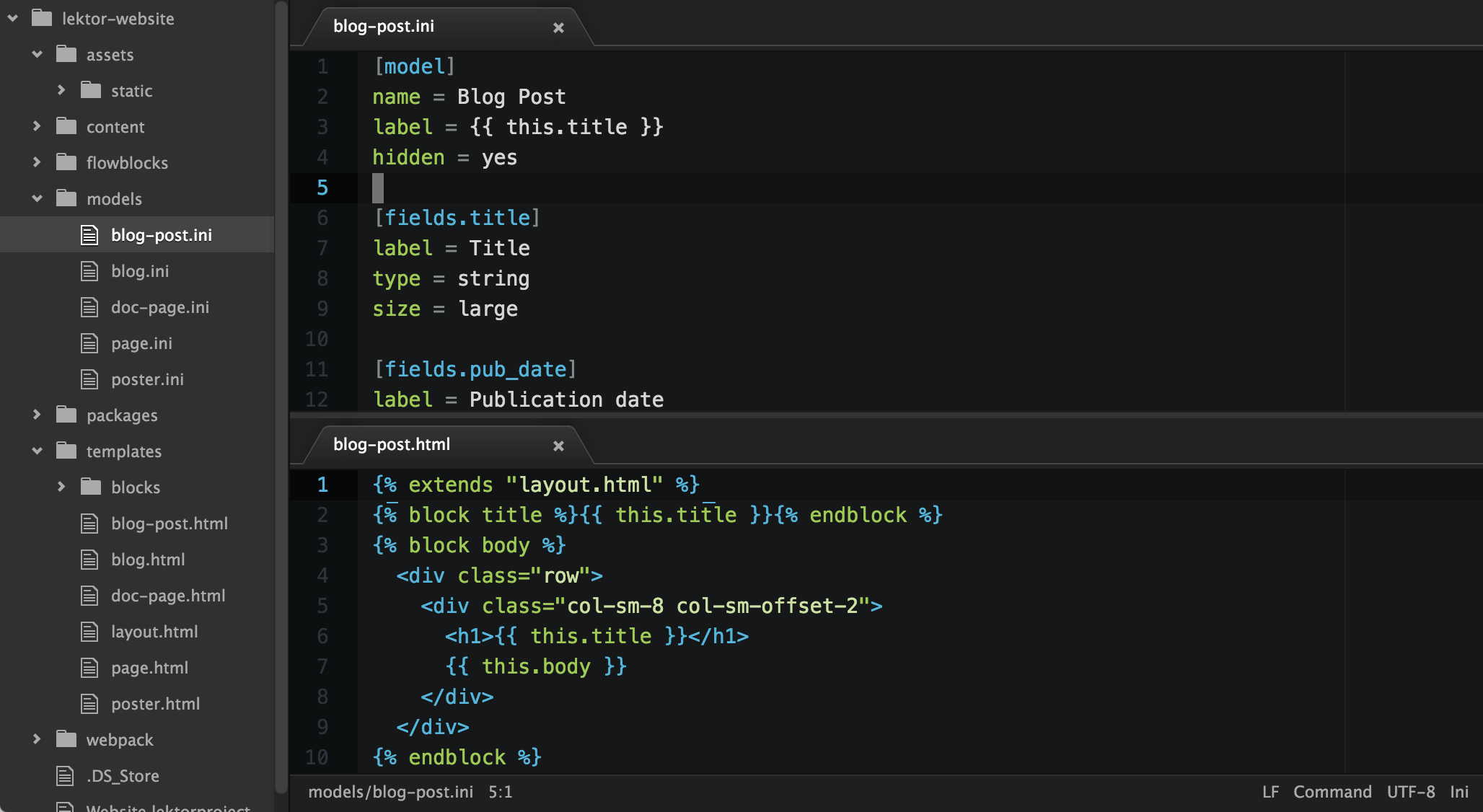Close the blog-post.html tab
1483x812 pixels.
pyautogui.click(x=558, y=446)
